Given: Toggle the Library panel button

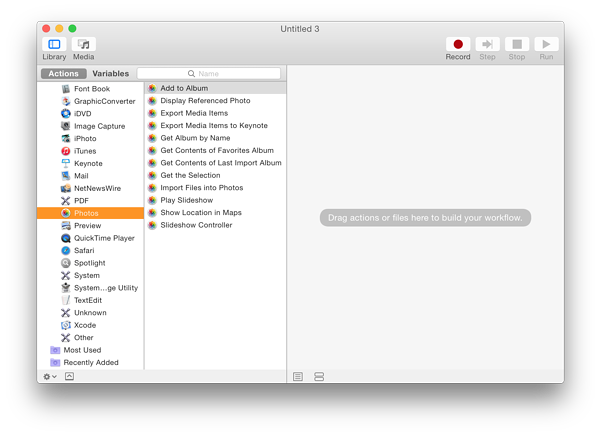Looking at the screenshot, I should [54, 44].
